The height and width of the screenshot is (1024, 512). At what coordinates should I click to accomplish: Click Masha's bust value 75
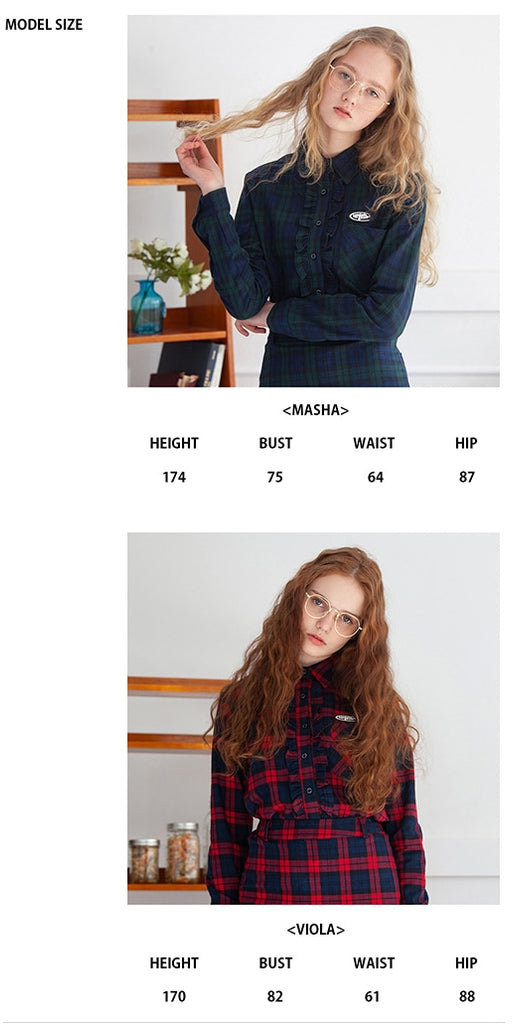click(x=275, y=477)
